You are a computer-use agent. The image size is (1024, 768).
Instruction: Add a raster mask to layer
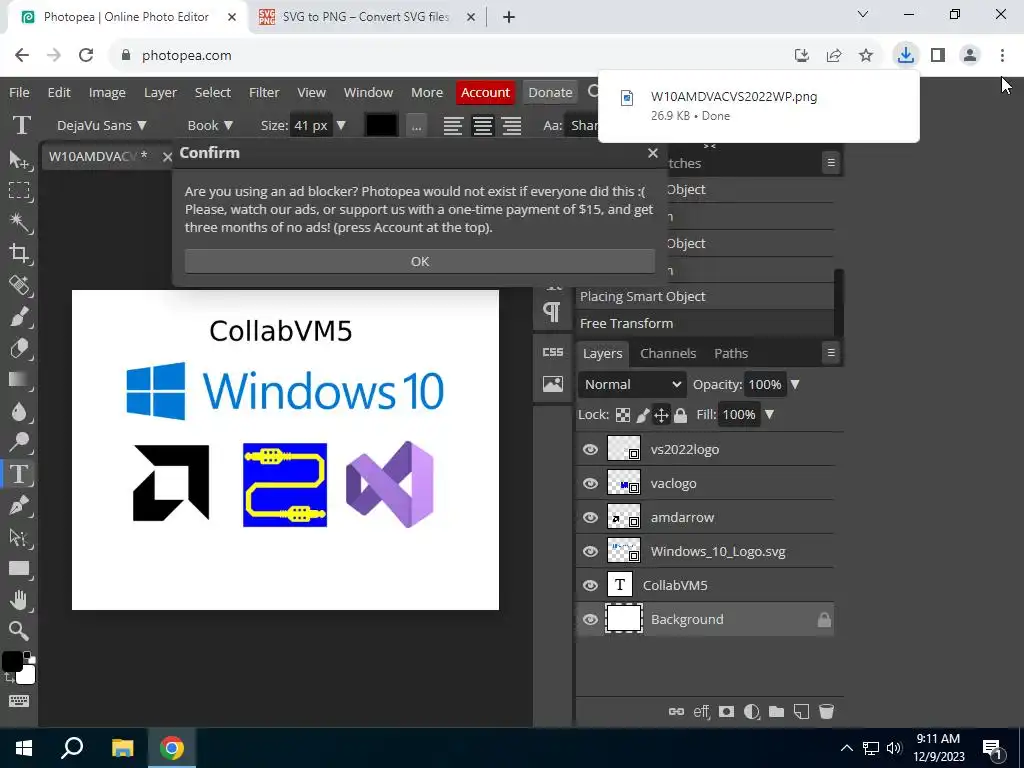726,711
